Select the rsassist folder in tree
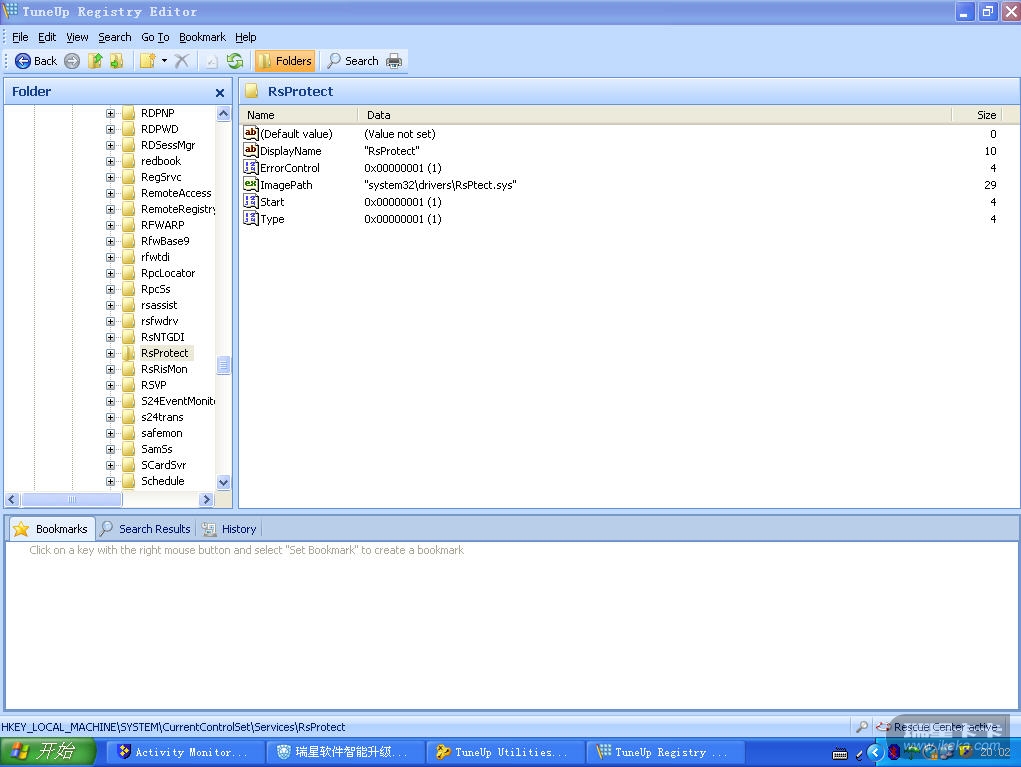Viewport: 1021px width, 767px height. click(159, 305)
